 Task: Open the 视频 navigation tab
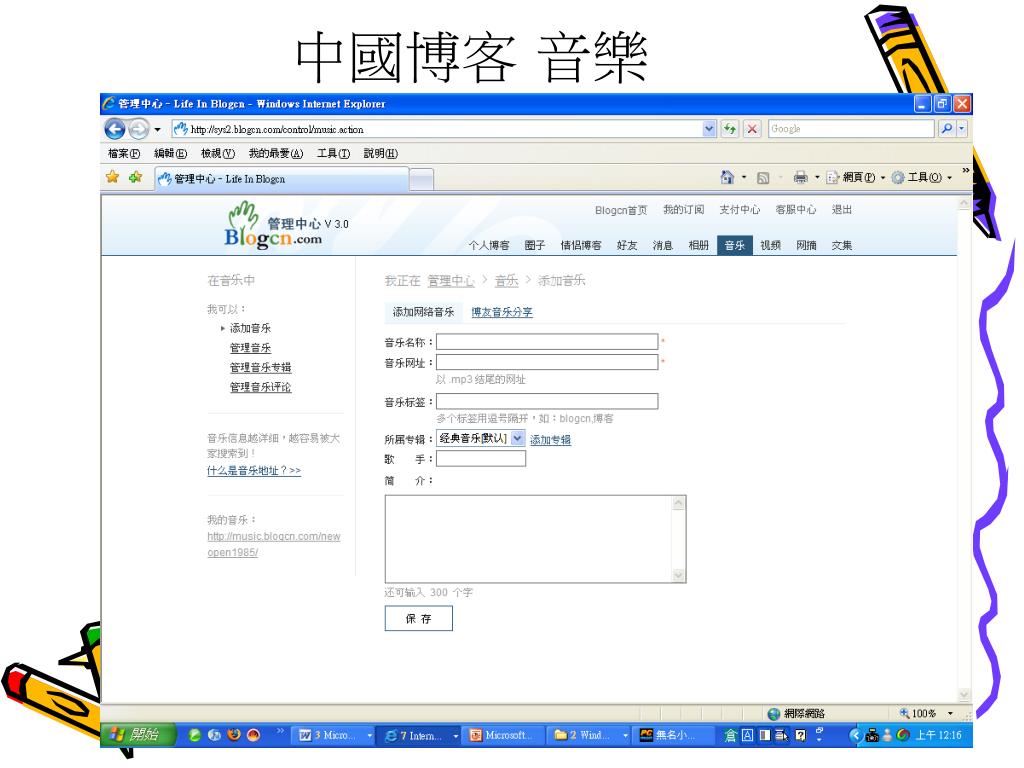coord(771,245)
